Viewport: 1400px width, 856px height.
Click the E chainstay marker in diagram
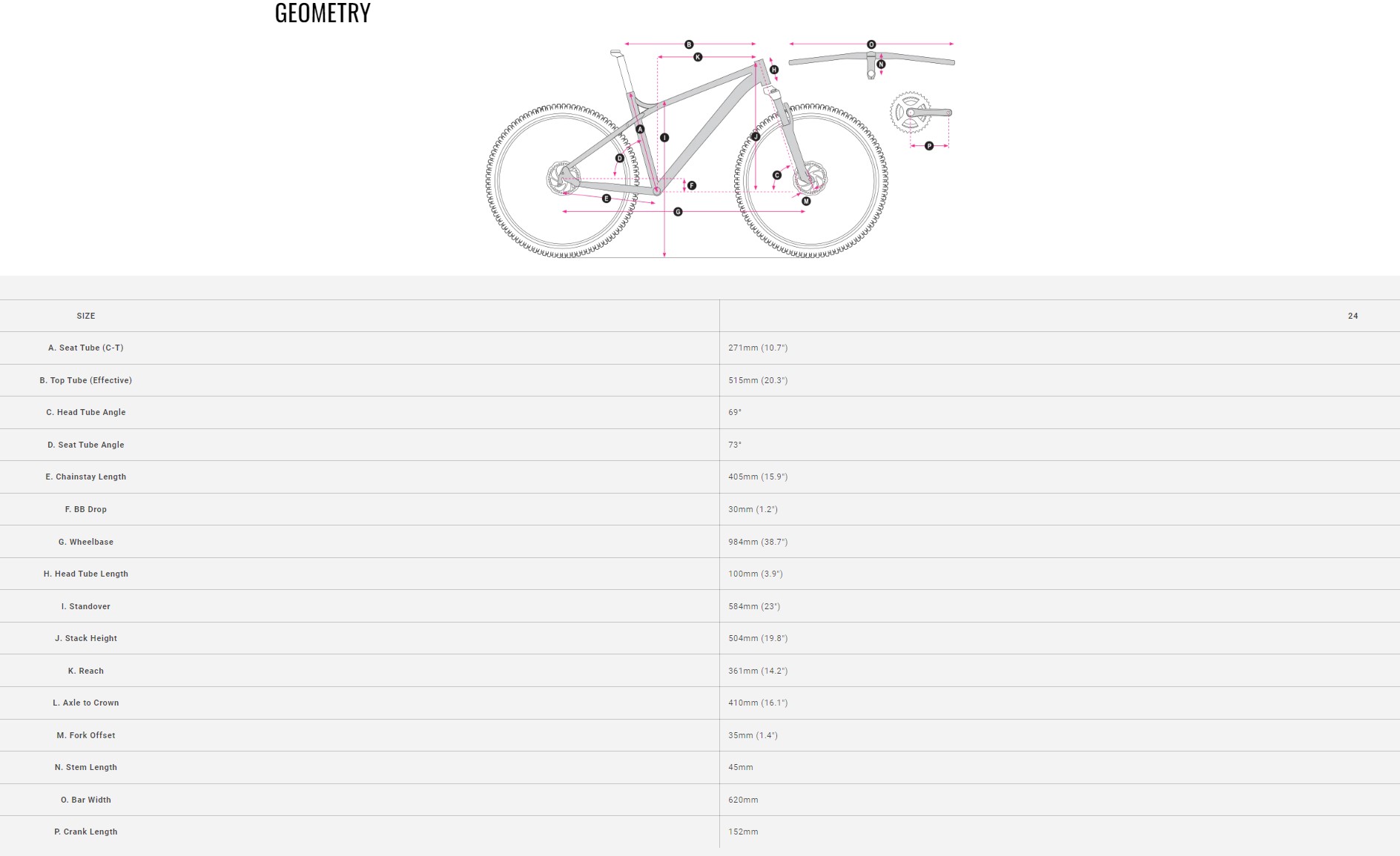pyautogui.click(x=607, y=199)
